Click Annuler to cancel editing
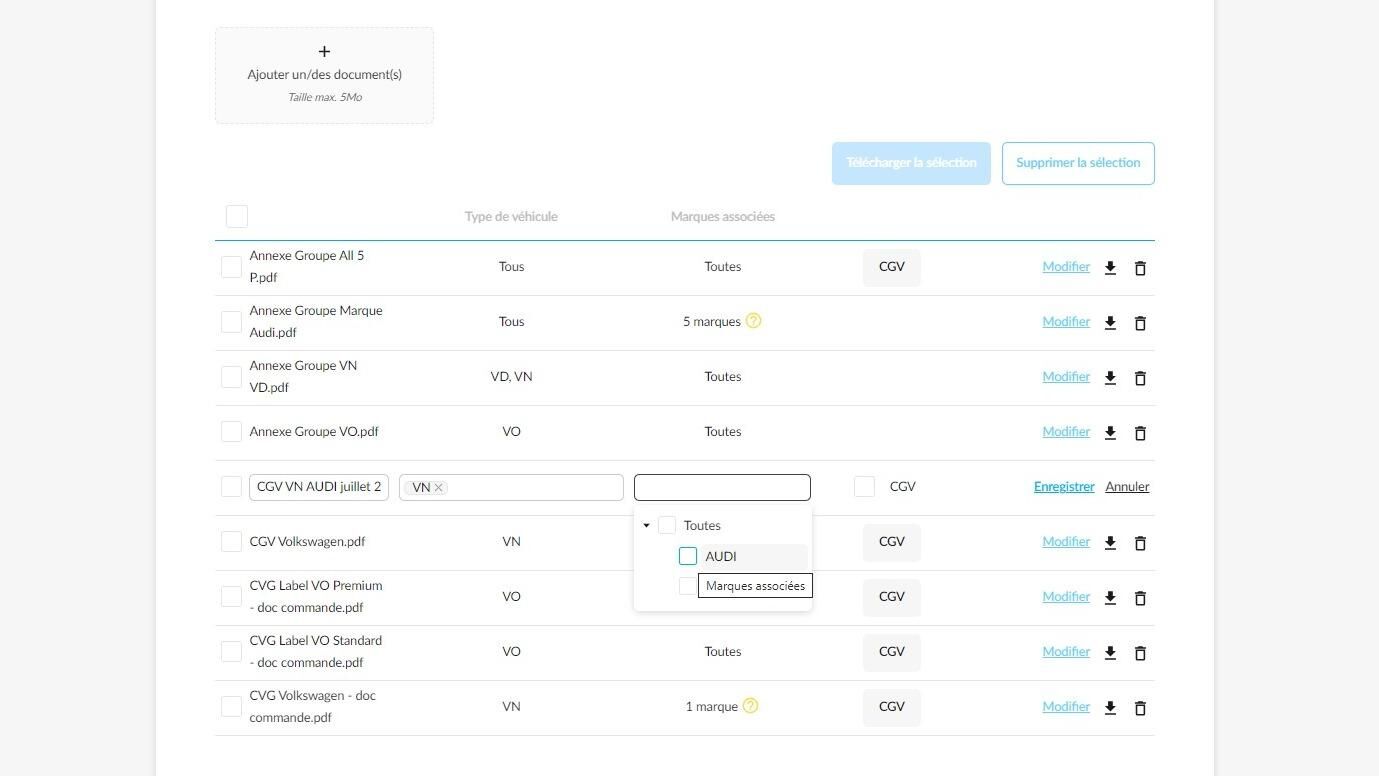This screenshot has width=1379, height=776. coord(1127,487)
